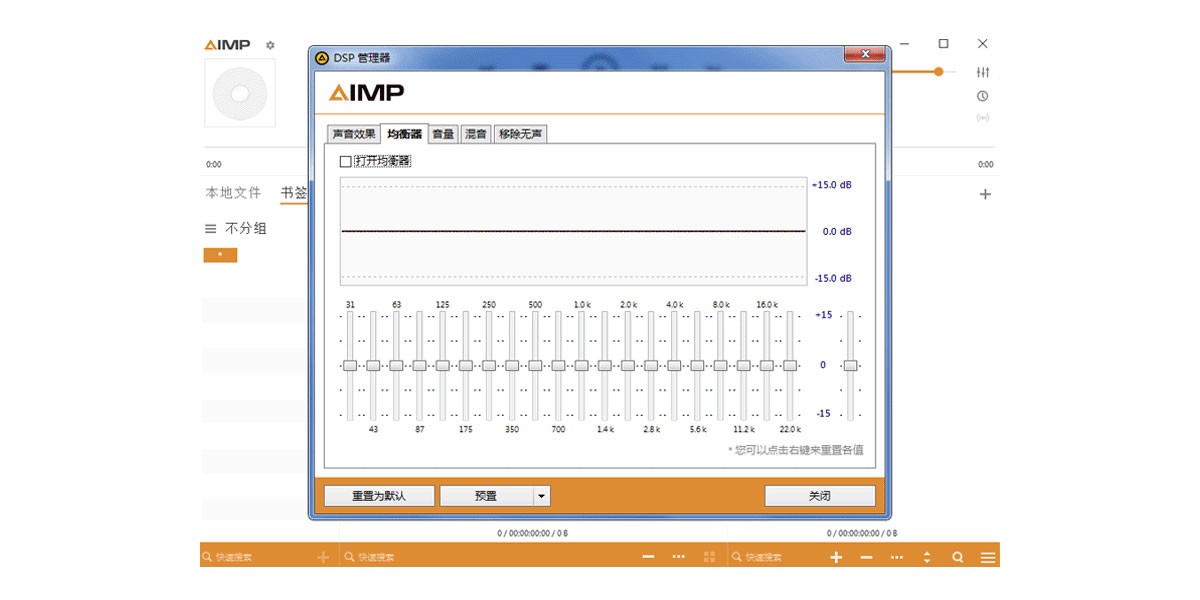Screen dimensions: 1200x600
Task: Open the equalizer icon in the right sidebar
Action: (983, 71)
